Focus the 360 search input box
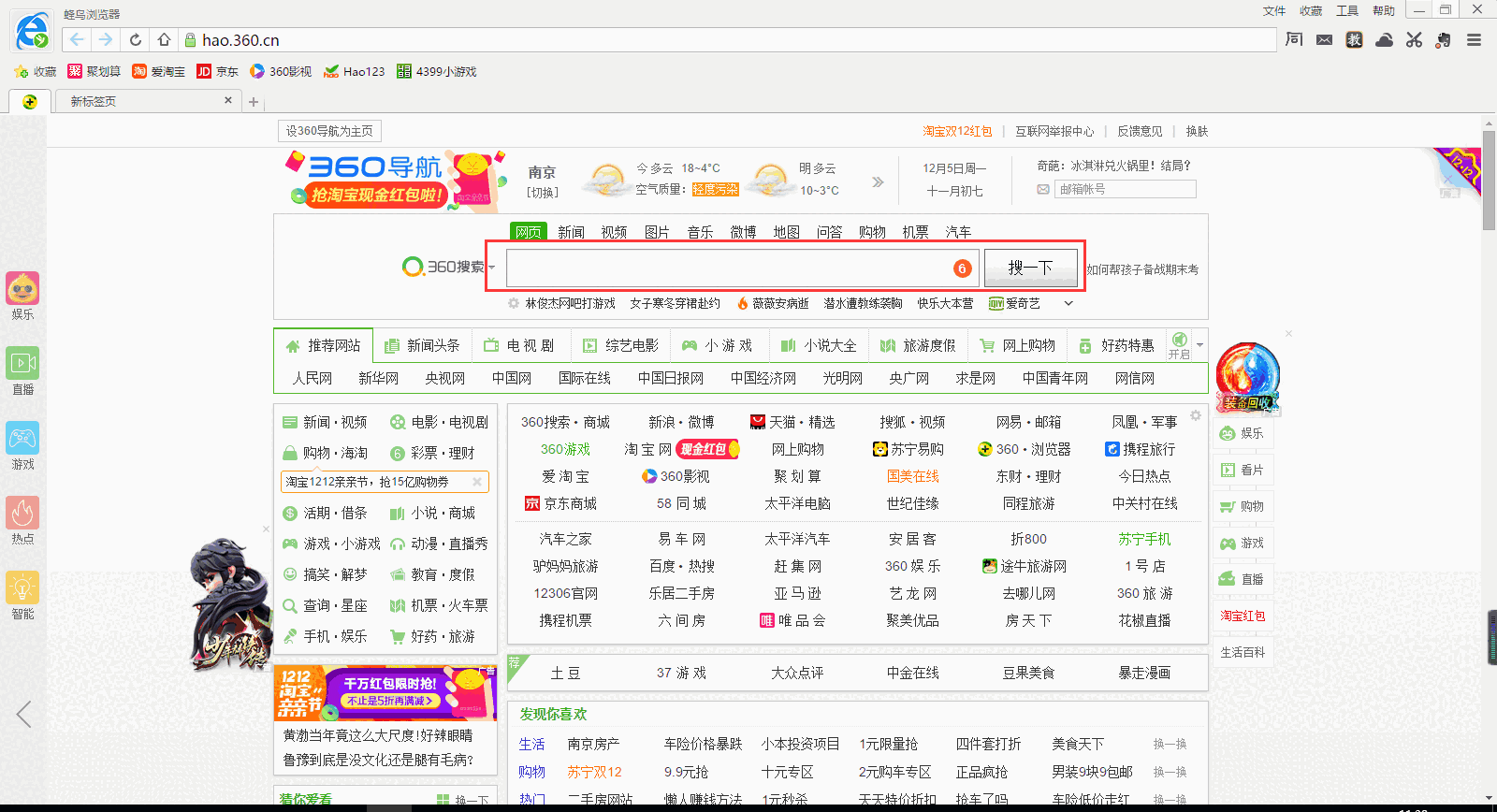The width and height of the screenshot is (1497, 812). [730, 268]
